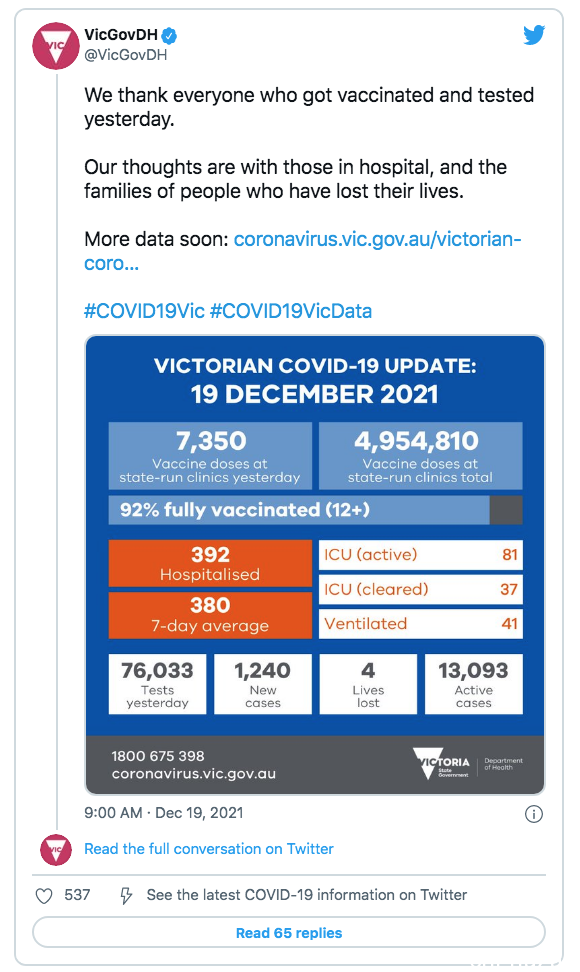Open the #COVID19Vic hashtag

(144, 311)
